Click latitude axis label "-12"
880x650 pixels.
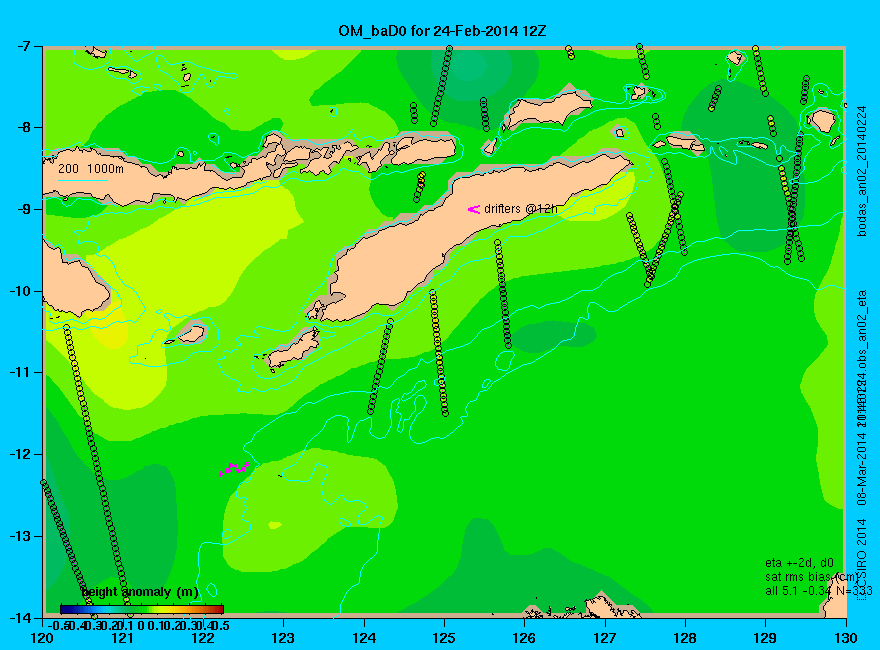coord(22,455)
